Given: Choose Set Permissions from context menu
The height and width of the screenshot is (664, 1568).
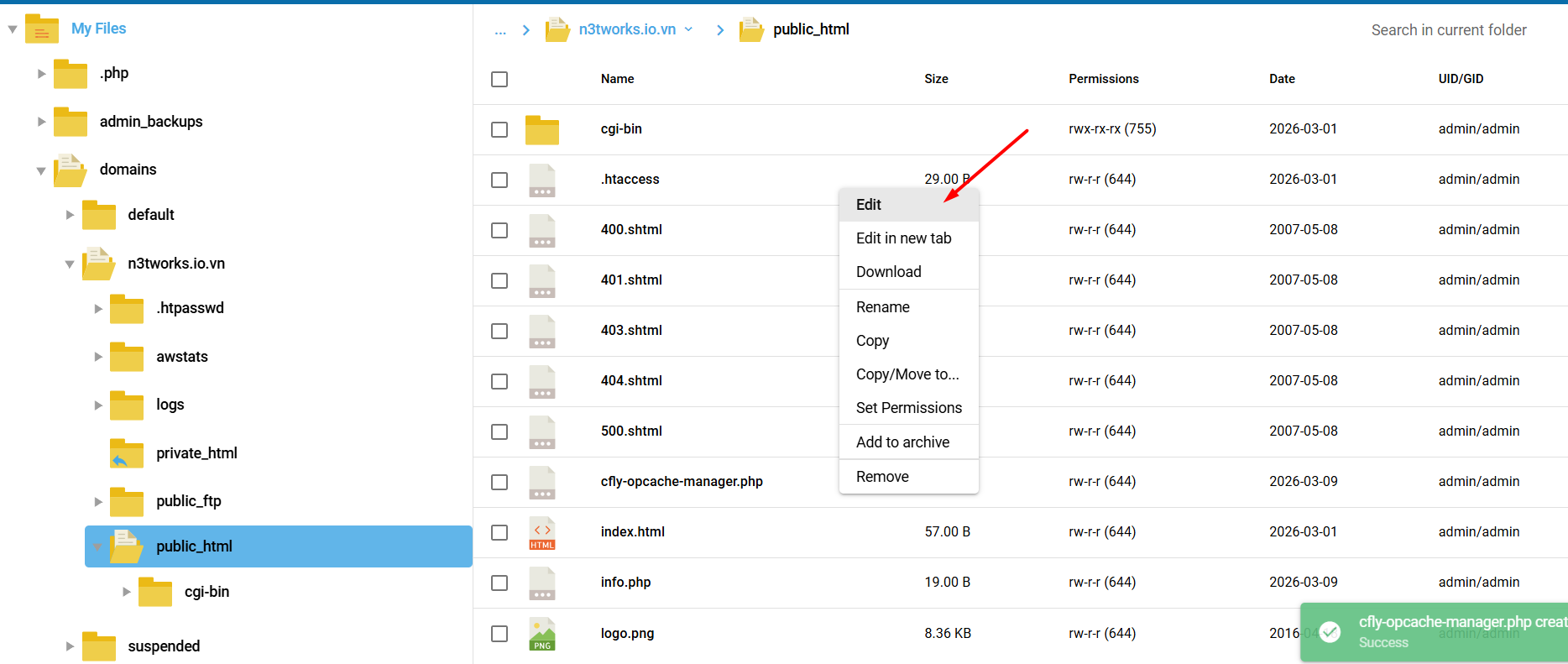Looking at the screenshot, I should 908,408.
